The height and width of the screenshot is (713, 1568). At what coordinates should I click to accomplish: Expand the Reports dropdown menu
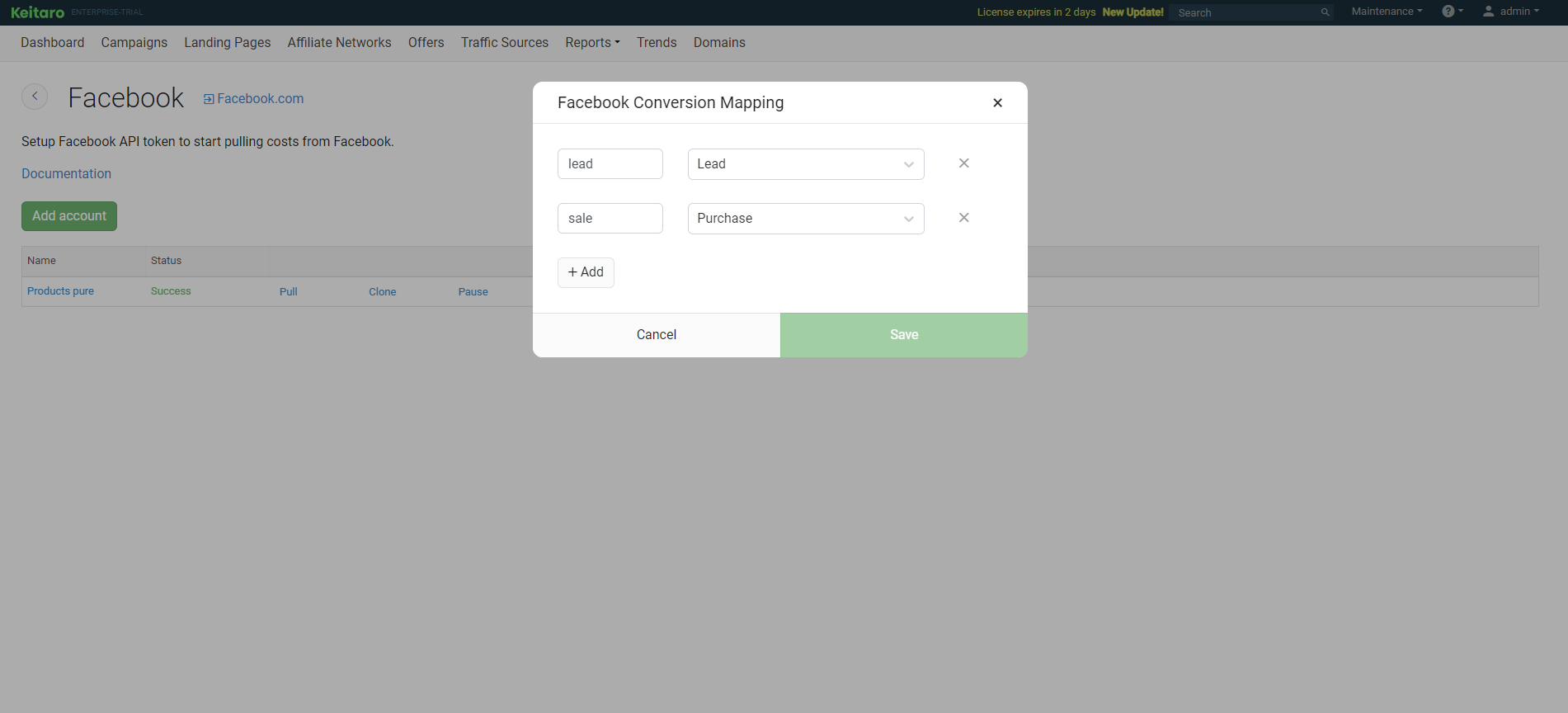click(592, 43)
